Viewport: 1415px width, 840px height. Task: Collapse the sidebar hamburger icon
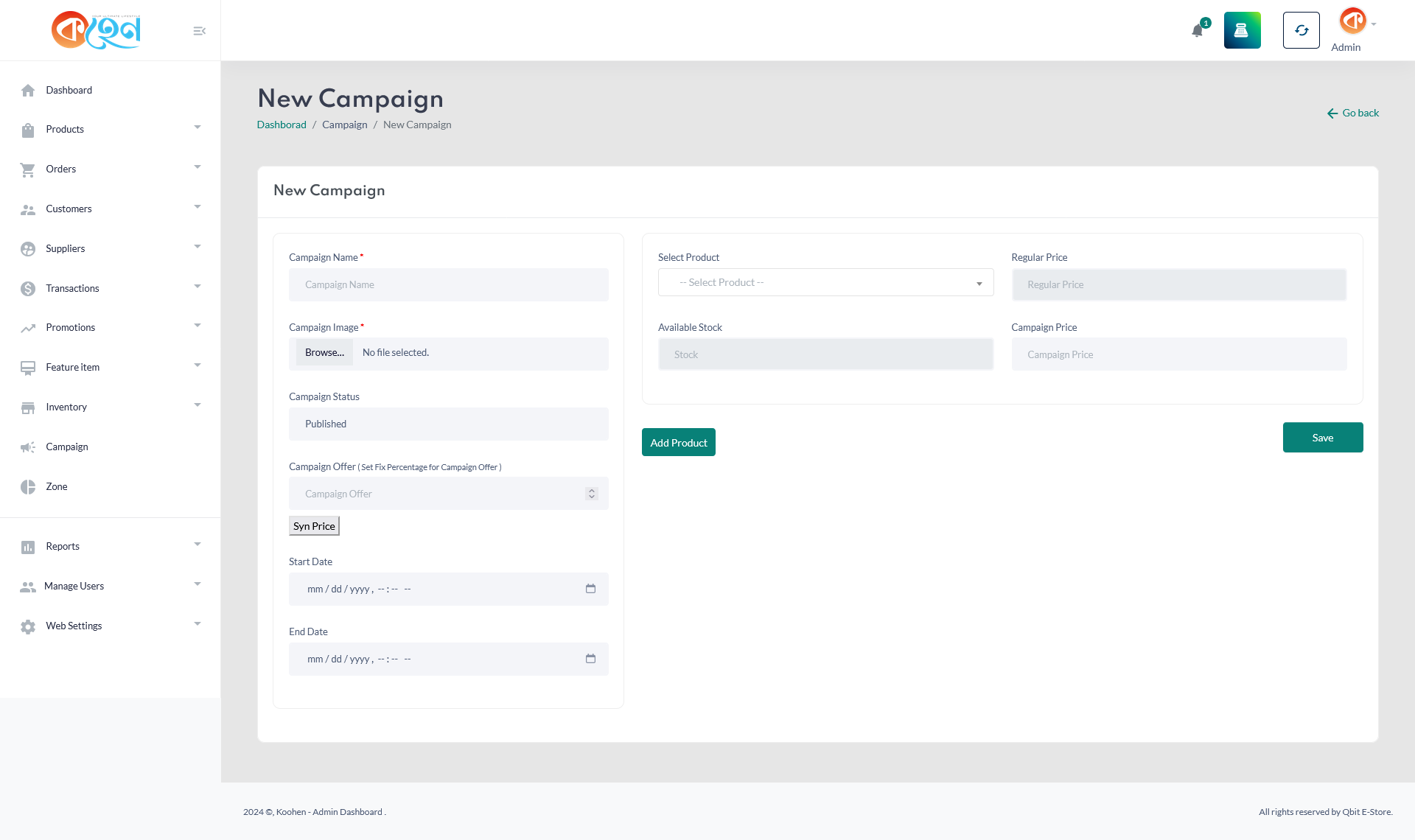(x=199, y=31)
